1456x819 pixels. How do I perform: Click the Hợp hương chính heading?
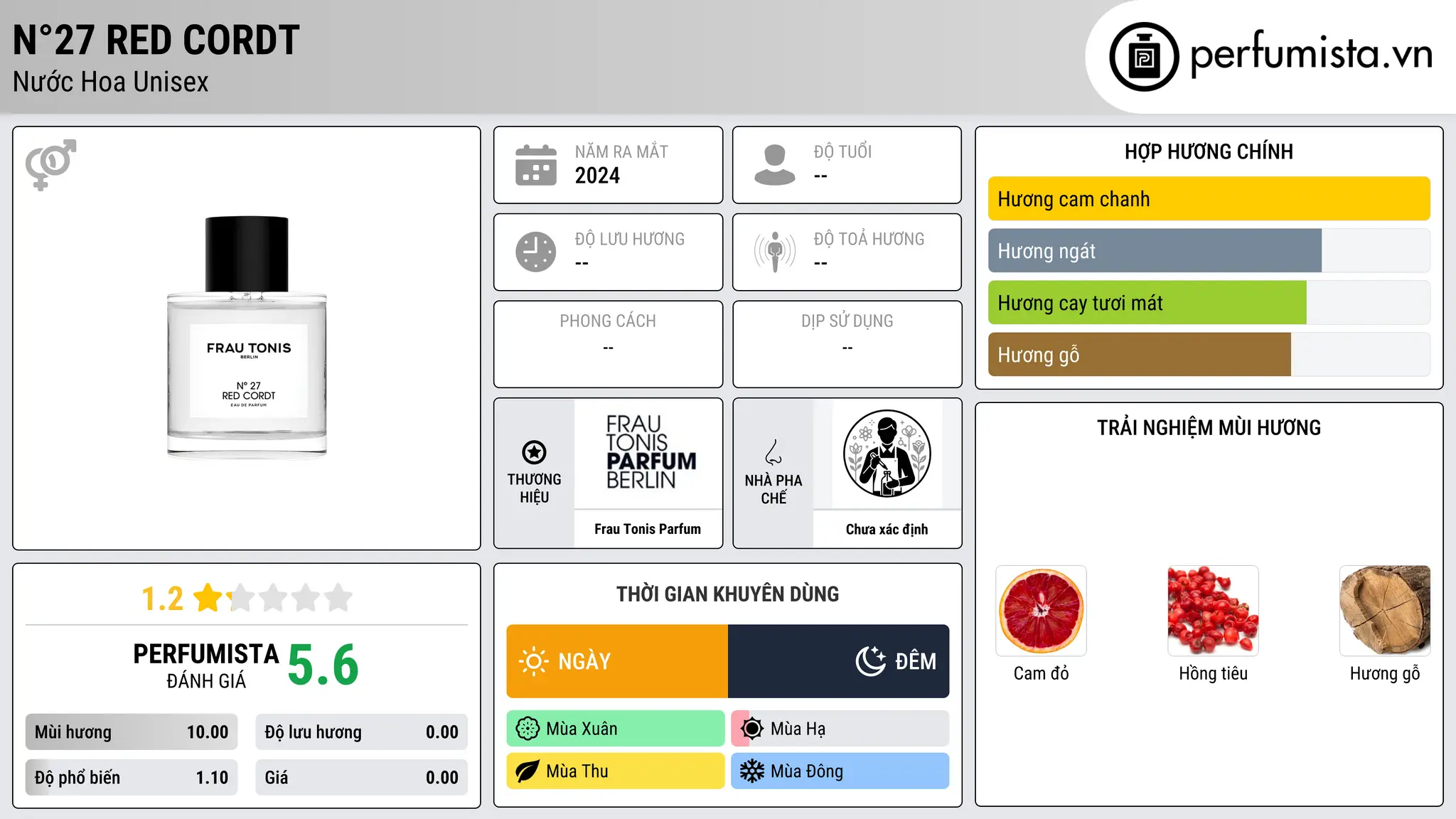pyautogui.click(x=1209, y=151)
